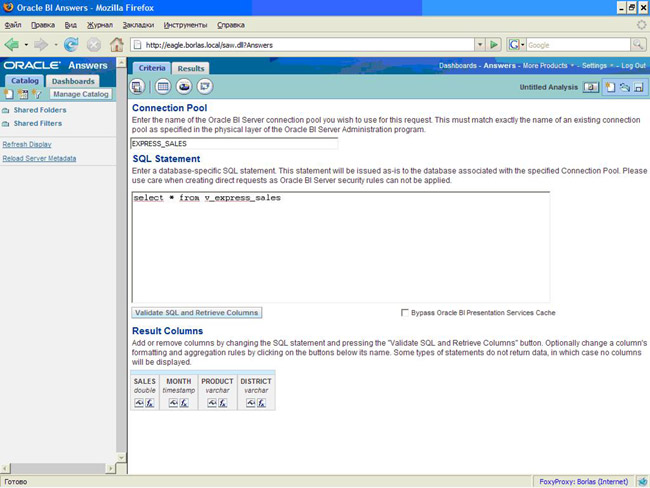The width and height of the screenshot is (650, 488).
Task: Open the URL history dropdown arrow
Action: 478,45
